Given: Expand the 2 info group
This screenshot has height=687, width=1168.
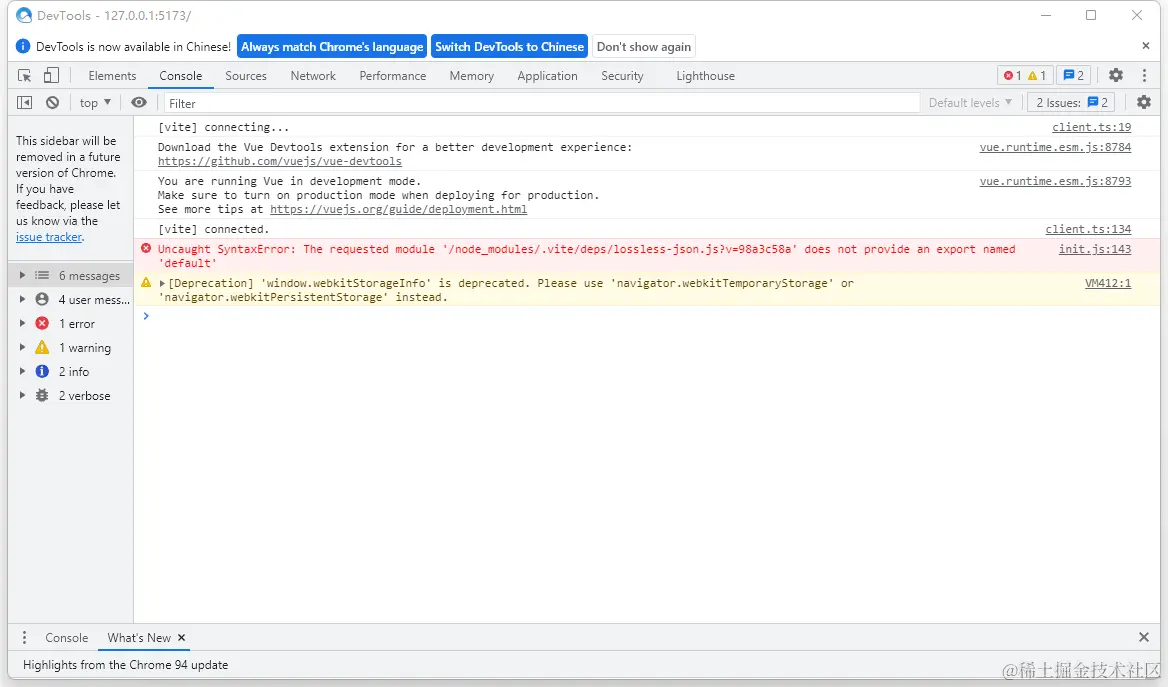Looking at the screenshot, I should pos(22,371).
